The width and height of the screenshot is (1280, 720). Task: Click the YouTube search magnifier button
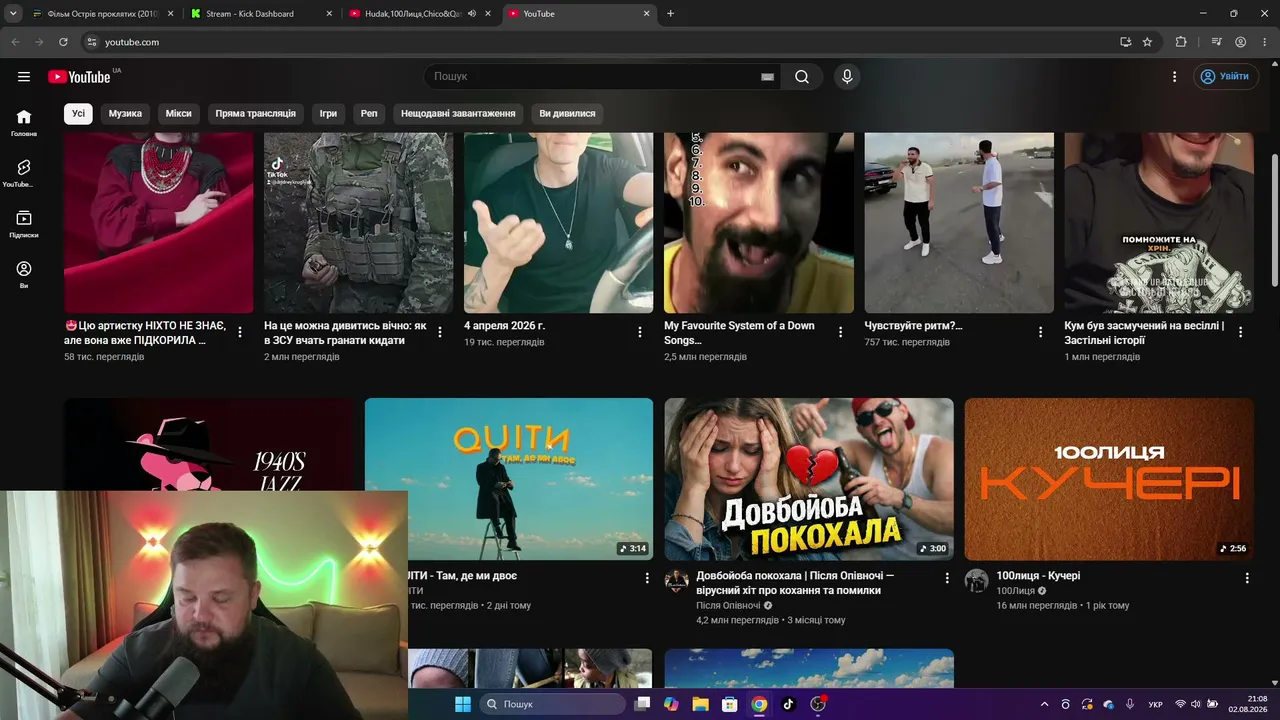click(x=802, y=77)
